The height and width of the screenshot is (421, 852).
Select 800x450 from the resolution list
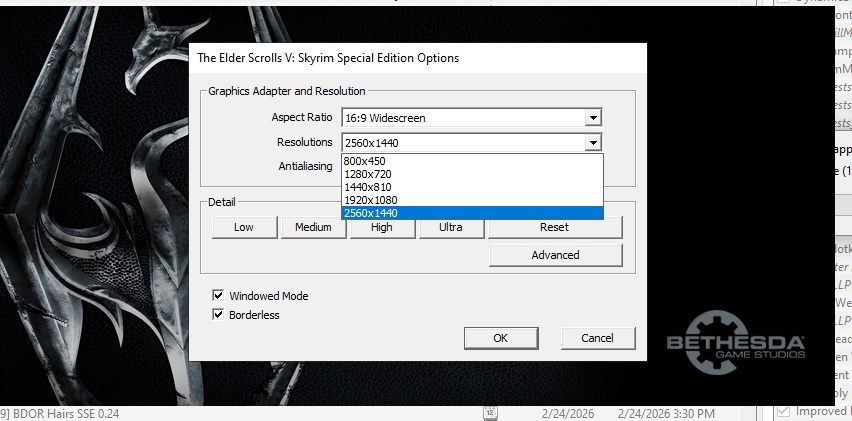point(472,161)
